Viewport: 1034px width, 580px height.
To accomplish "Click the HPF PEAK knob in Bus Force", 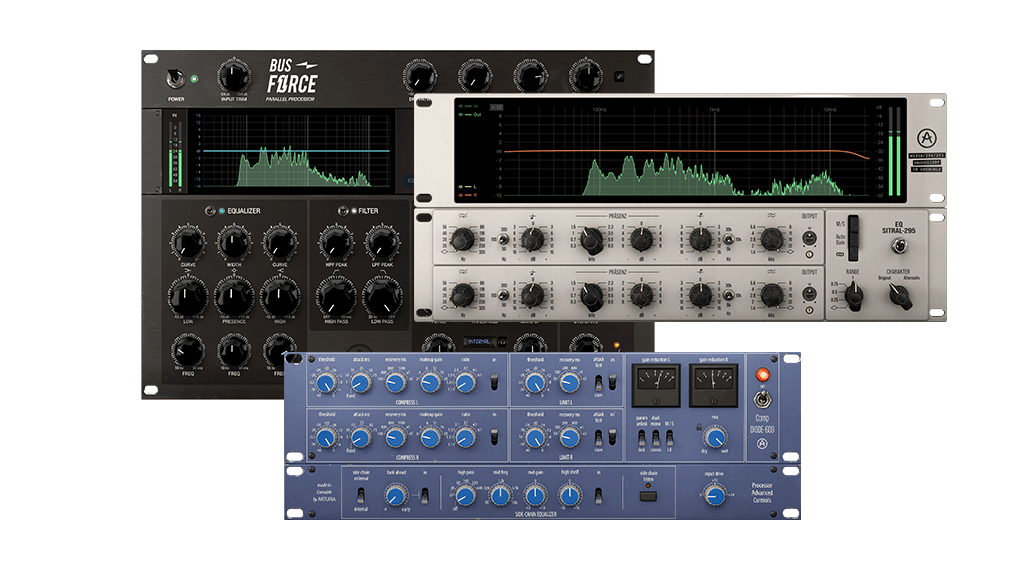I will (x=336, y=243).
